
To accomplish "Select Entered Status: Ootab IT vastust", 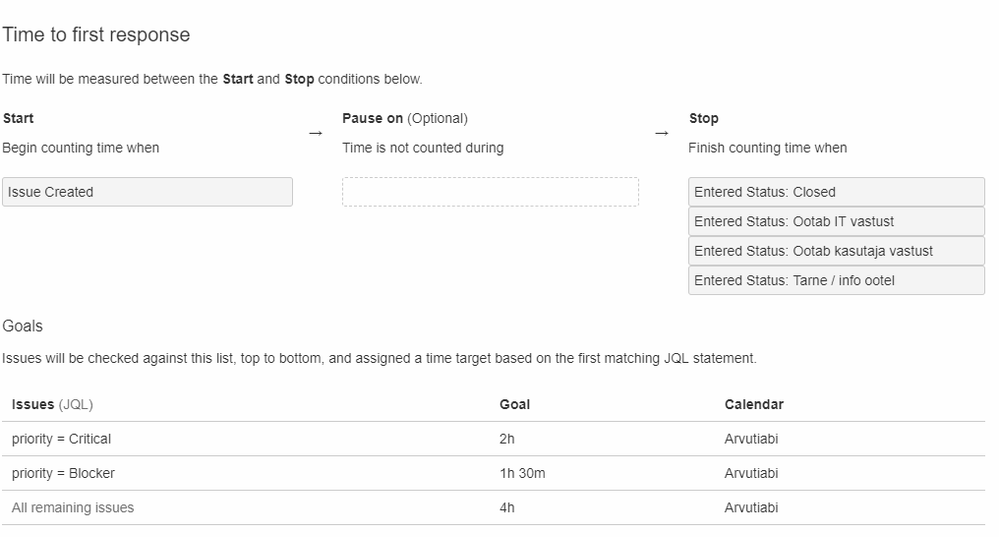I will [836, 221].
